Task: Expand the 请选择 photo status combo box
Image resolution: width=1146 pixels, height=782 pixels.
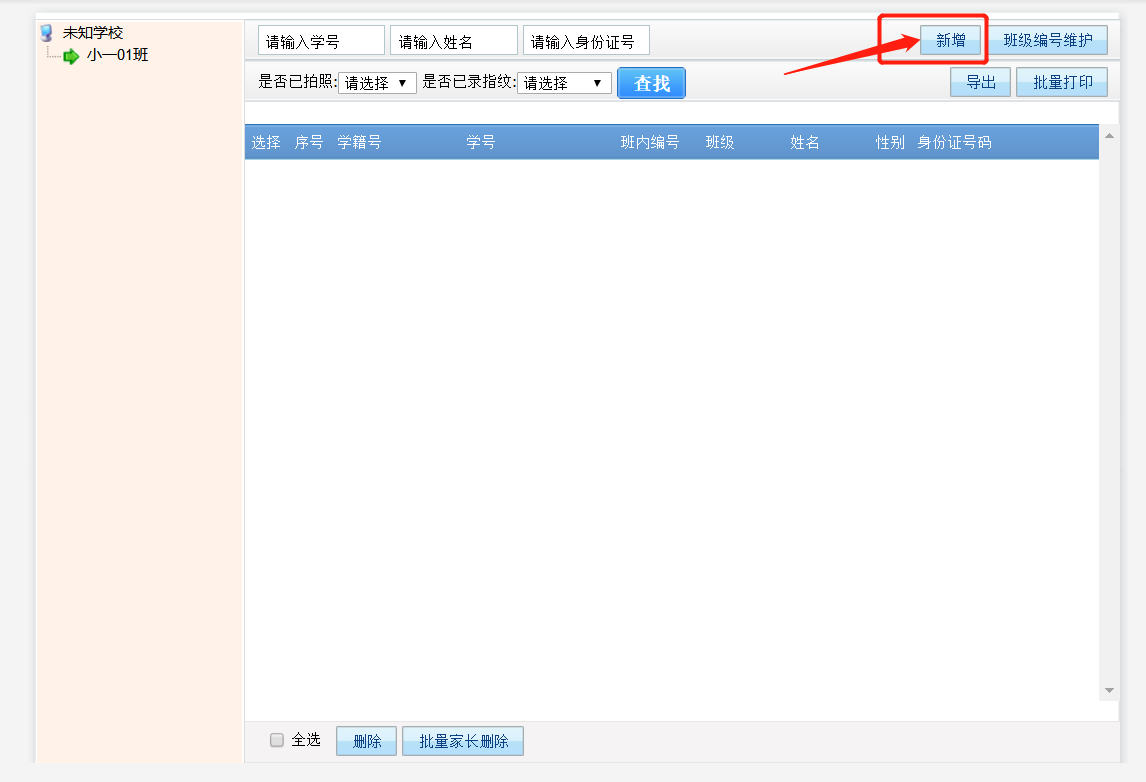Action: (x=378, y=83)
